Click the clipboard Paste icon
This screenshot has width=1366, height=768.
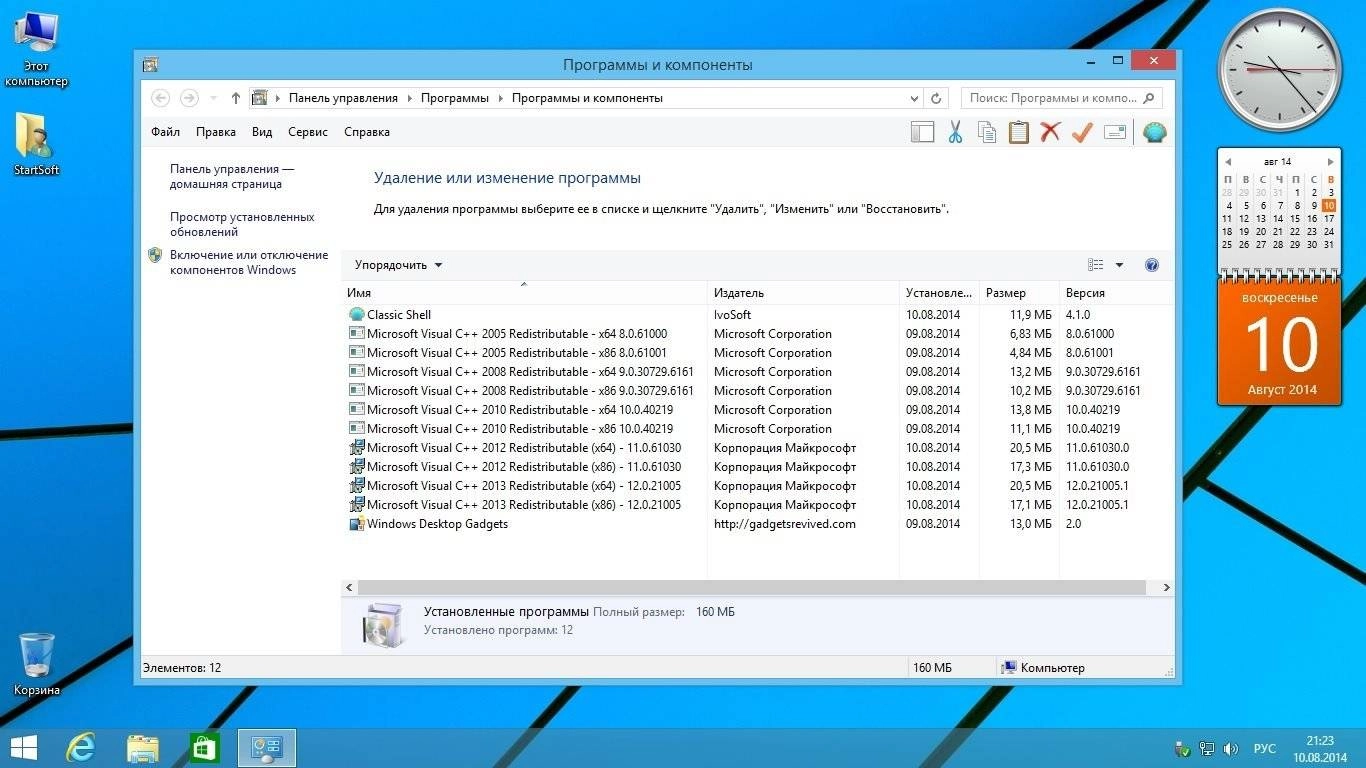pyautogui.click(x=1018, y=132)
